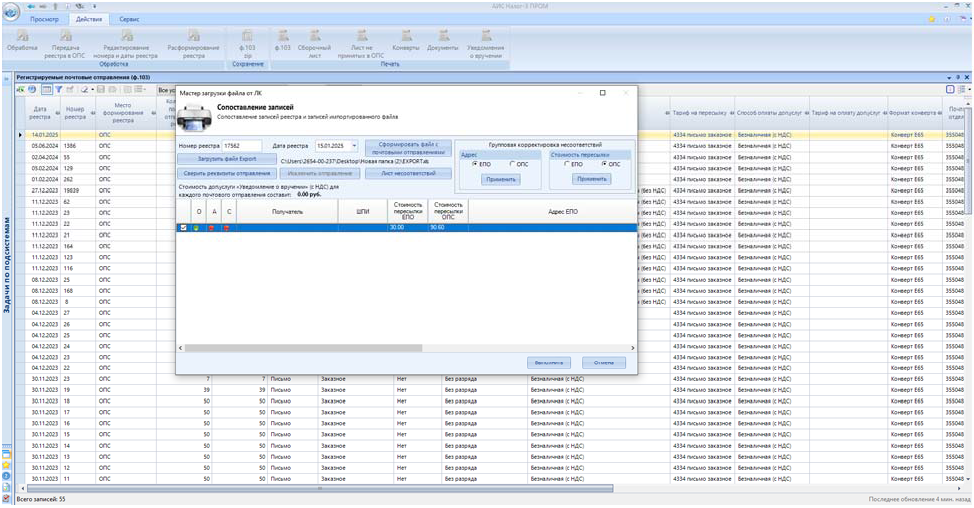Viewport: 974px width, 508px height.
Task: Switch to the Просмотр ribbon tab
Action: click(46, 20)
